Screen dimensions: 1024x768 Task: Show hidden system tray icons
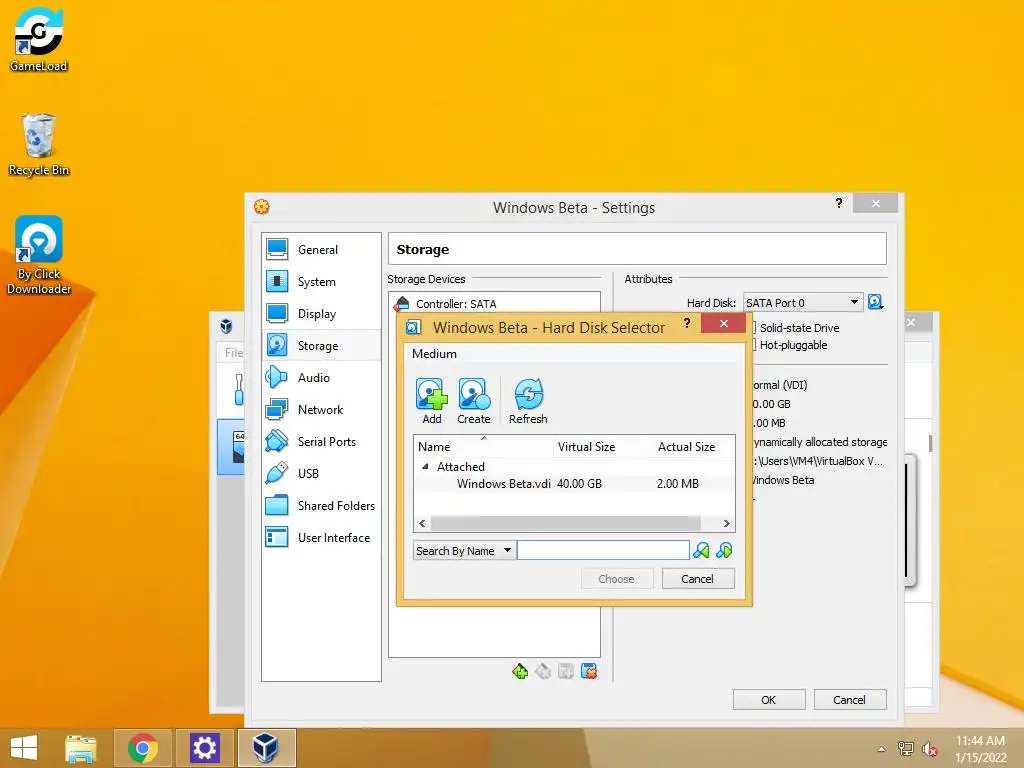(x=881, y=749)
